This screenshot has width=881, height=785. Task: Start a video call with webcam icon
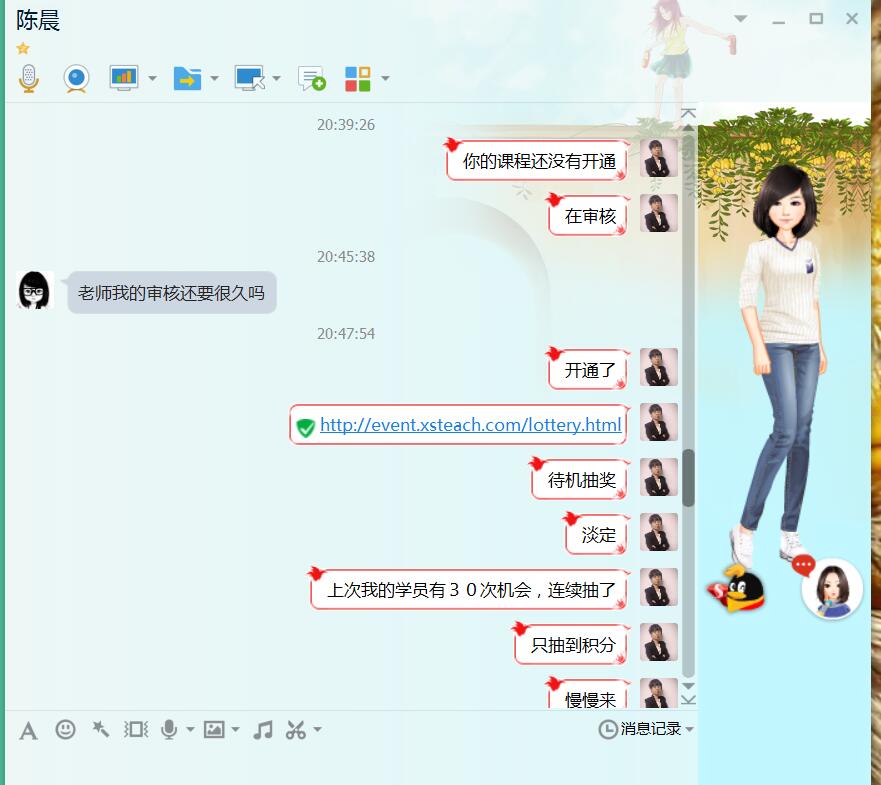76,78
